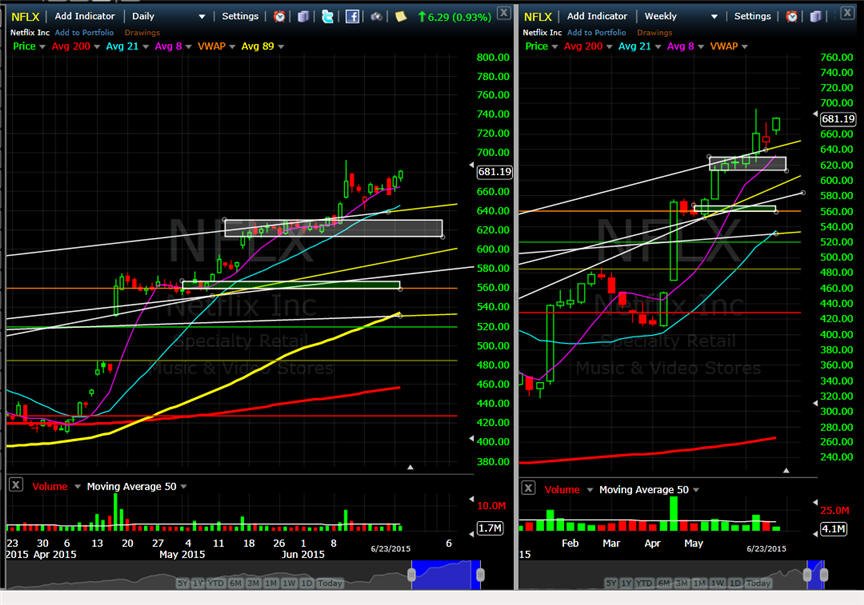
Task: Select the 1W range in Daily chart
Action: click(x=289, y=583)
